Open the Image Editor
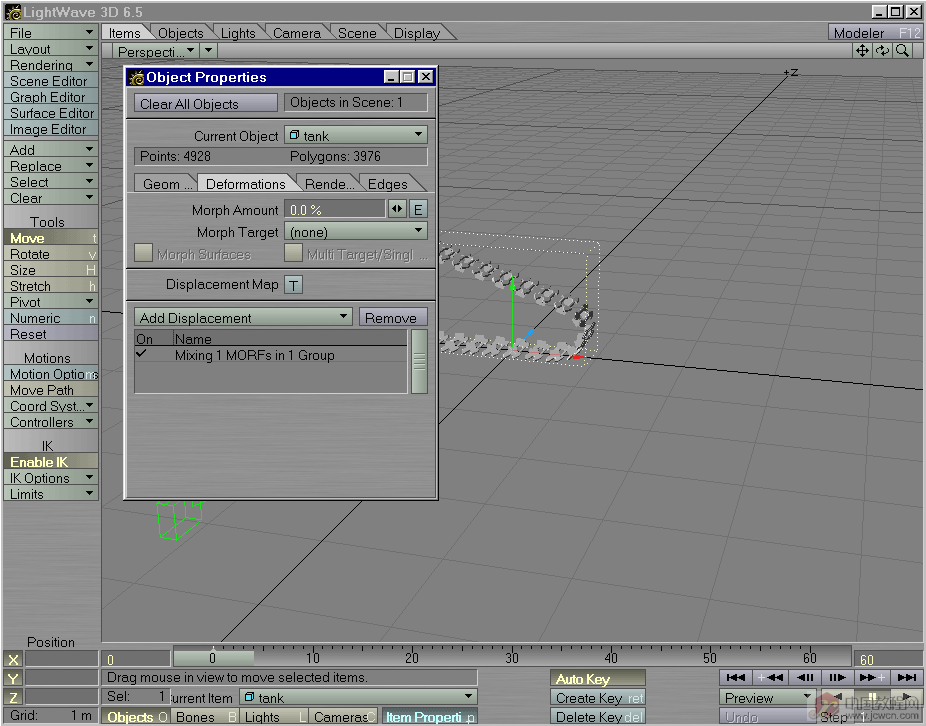Screen dimensions: 926x726 coord(51,129)
